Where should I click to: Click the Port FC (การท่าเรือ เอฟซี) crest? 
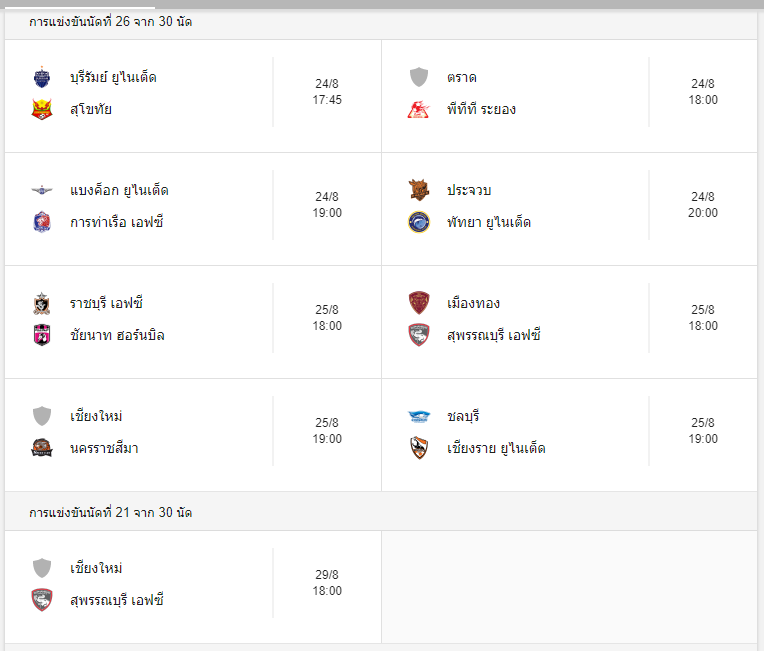tap(41, 222)
